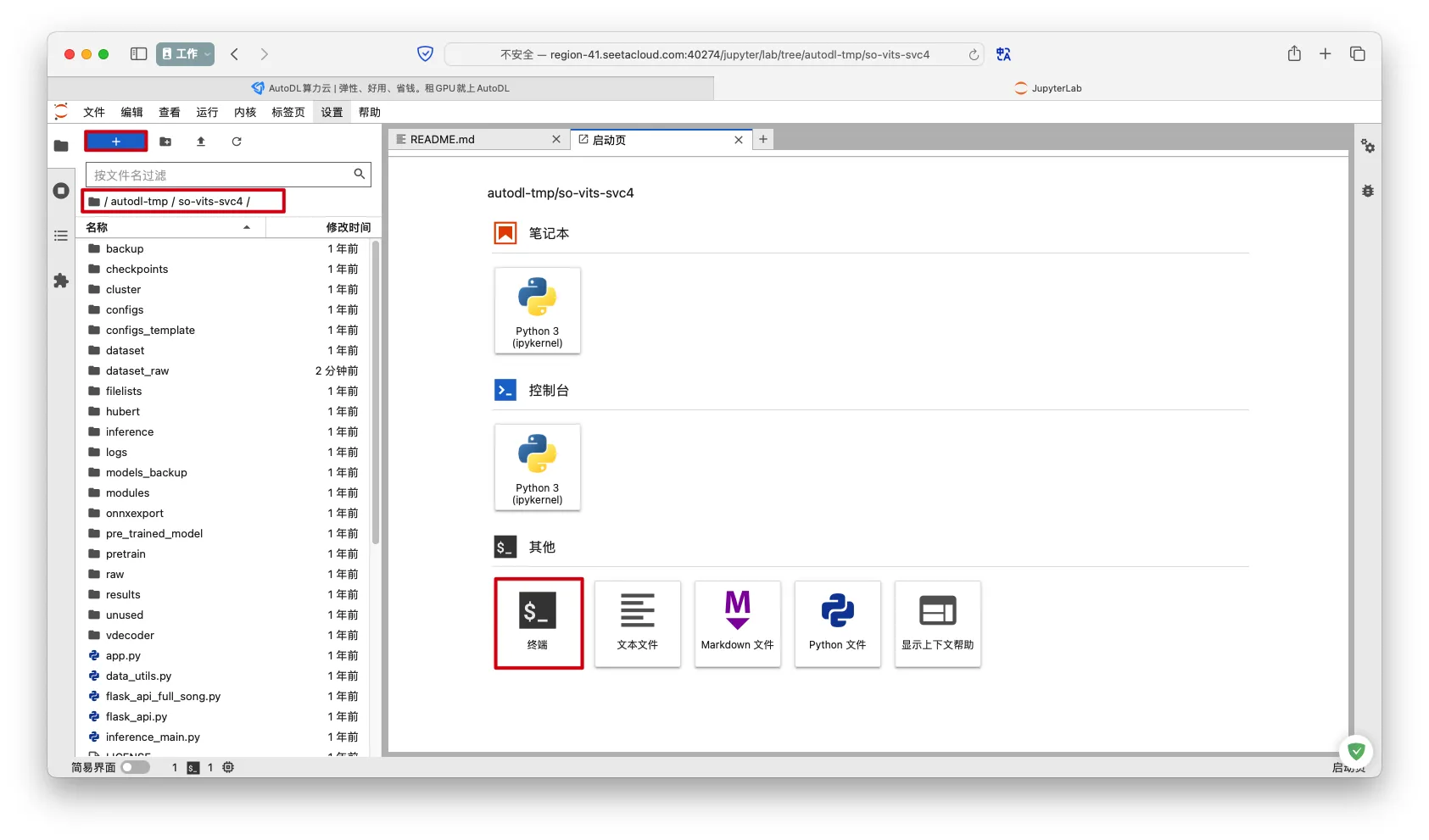The image size is (1429, 840).
Task: Click the upload files icon
Action: pyautogui.click(x=201, y=142)
